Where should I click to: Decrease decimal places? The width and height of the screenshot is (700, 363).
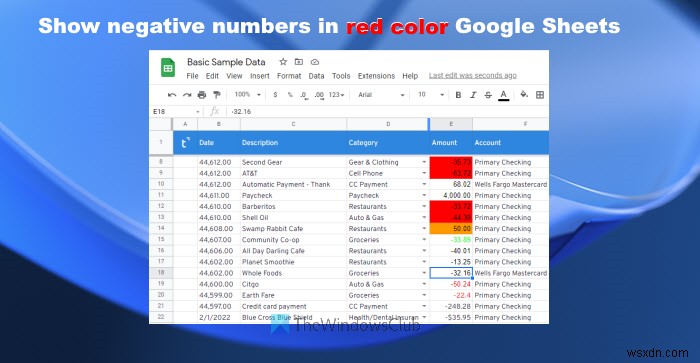[304, 95]
